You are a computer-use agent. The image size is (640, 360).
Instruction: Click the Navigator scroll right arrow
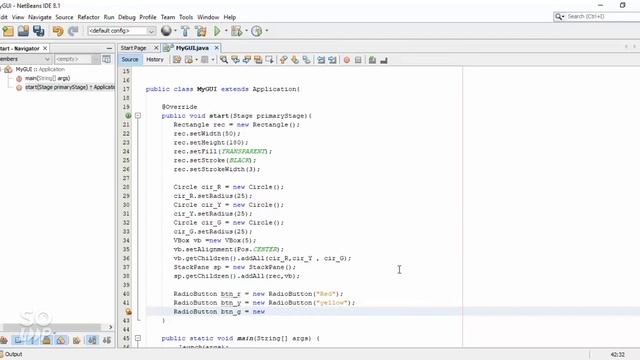point(110,327)
